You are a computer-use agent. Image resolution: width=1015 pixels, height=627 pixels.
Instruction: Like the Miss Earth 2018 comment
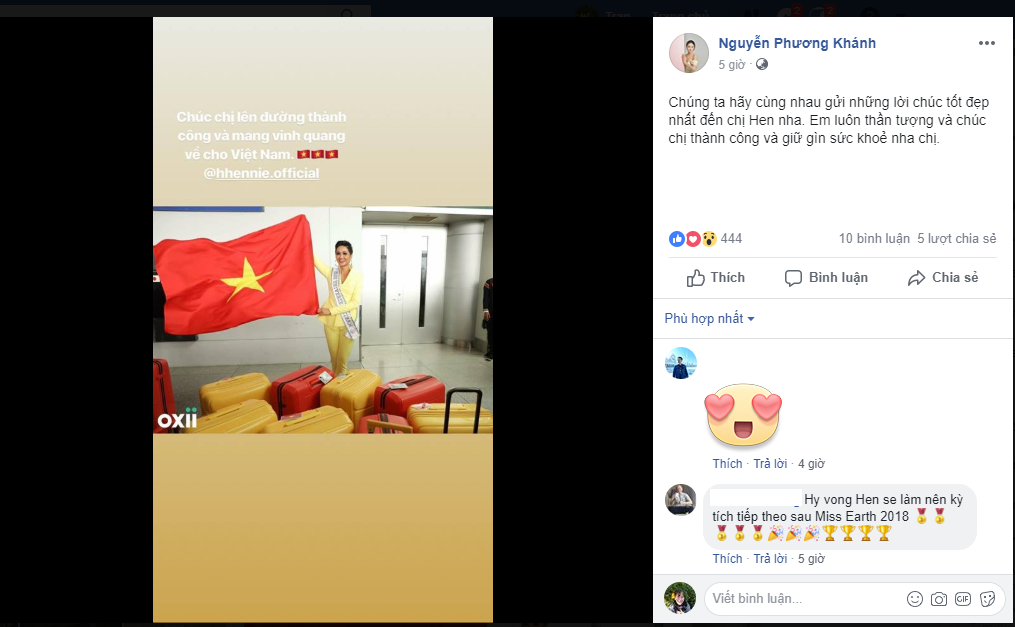[x=728, y=559]
